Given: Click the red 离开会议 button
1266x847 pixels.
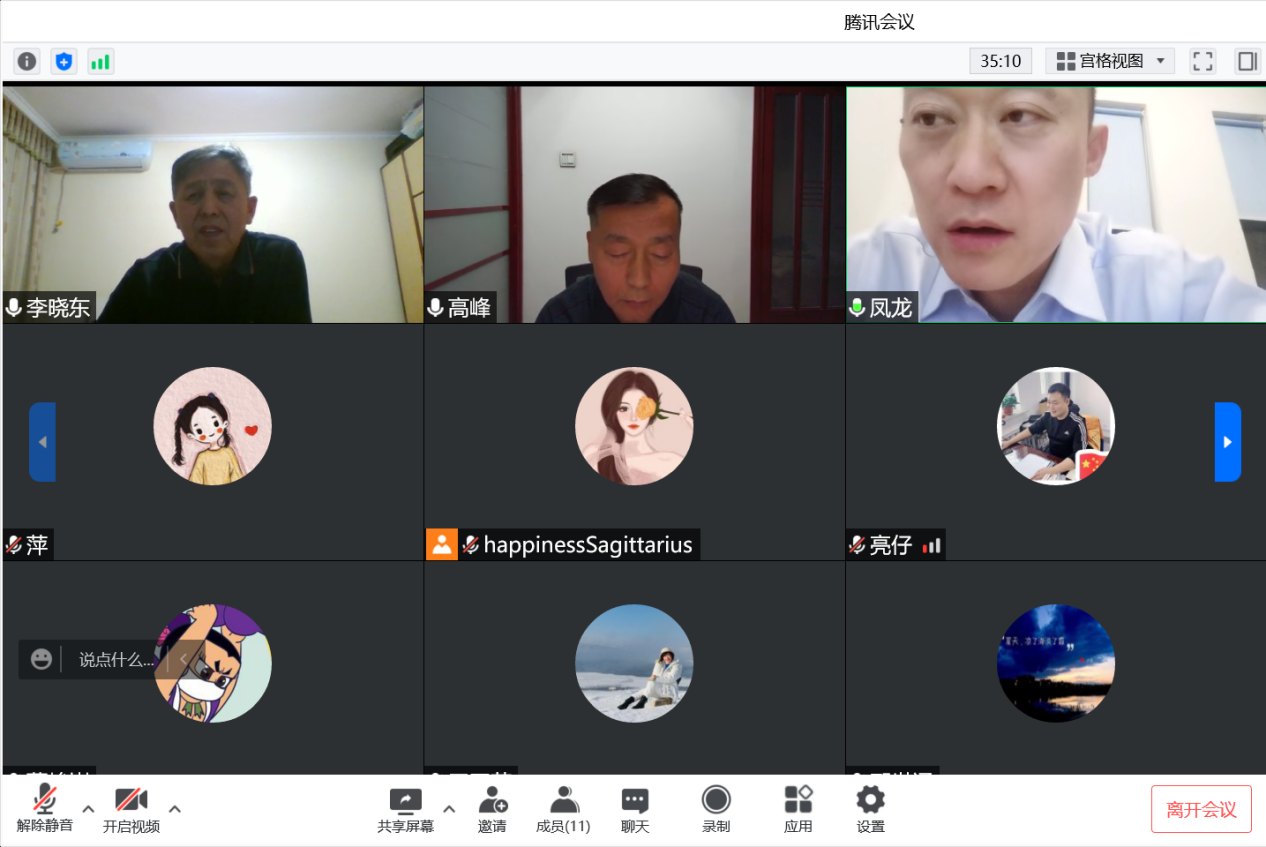Looking at the screenshot, I should tap(1201, 809).
